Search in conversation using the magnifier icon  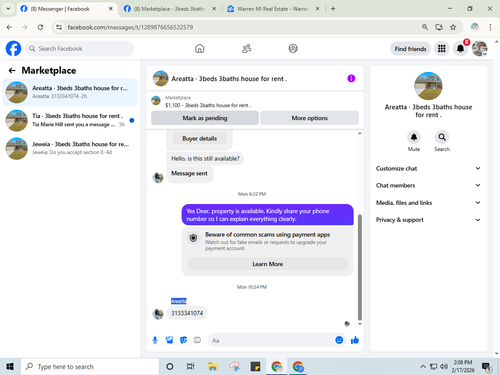tap(442, 137)
